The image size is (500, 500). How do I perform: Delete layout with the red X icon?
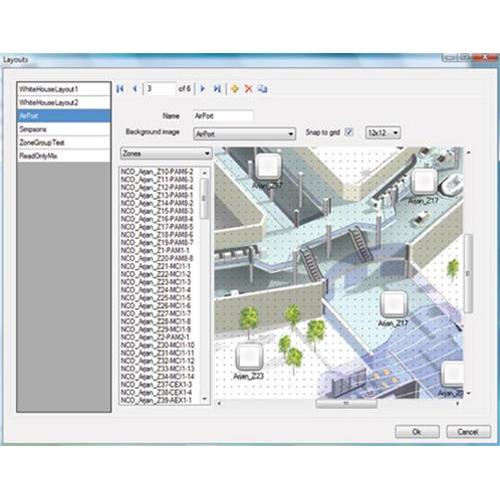click(x=249, y=89)
